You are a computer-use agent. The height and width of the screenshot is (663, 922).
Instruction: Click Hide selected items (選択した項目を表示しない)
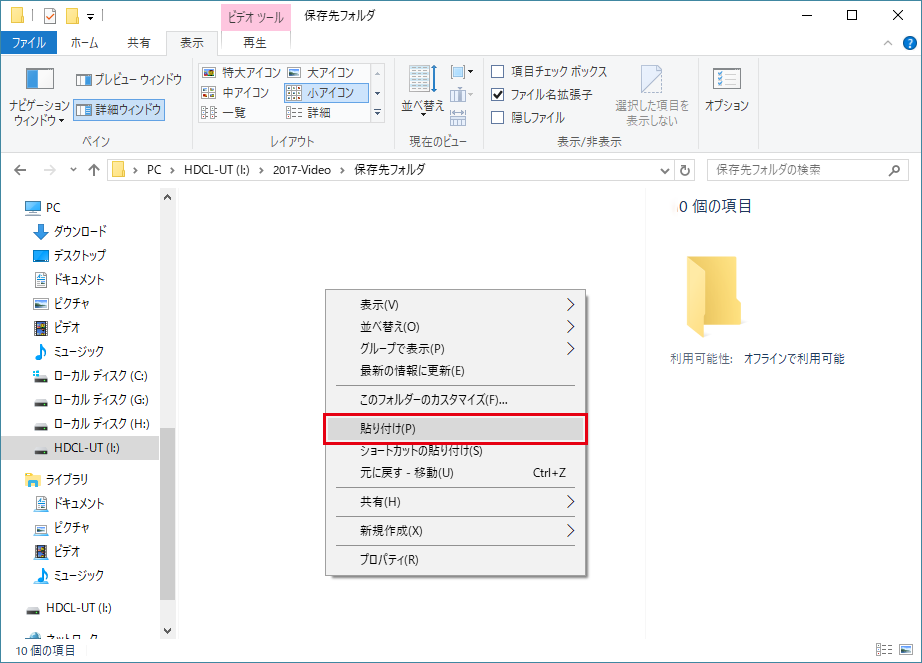[652, 96]
